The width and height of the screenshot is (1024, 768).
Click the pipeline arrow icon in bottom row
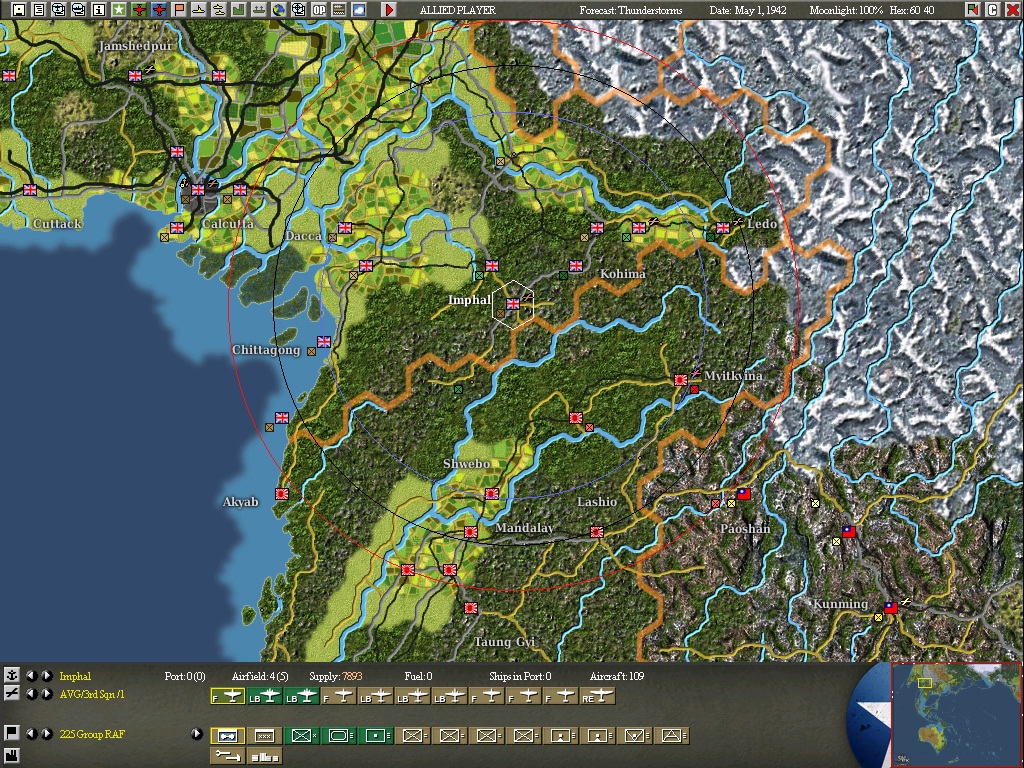click(228, 756)
